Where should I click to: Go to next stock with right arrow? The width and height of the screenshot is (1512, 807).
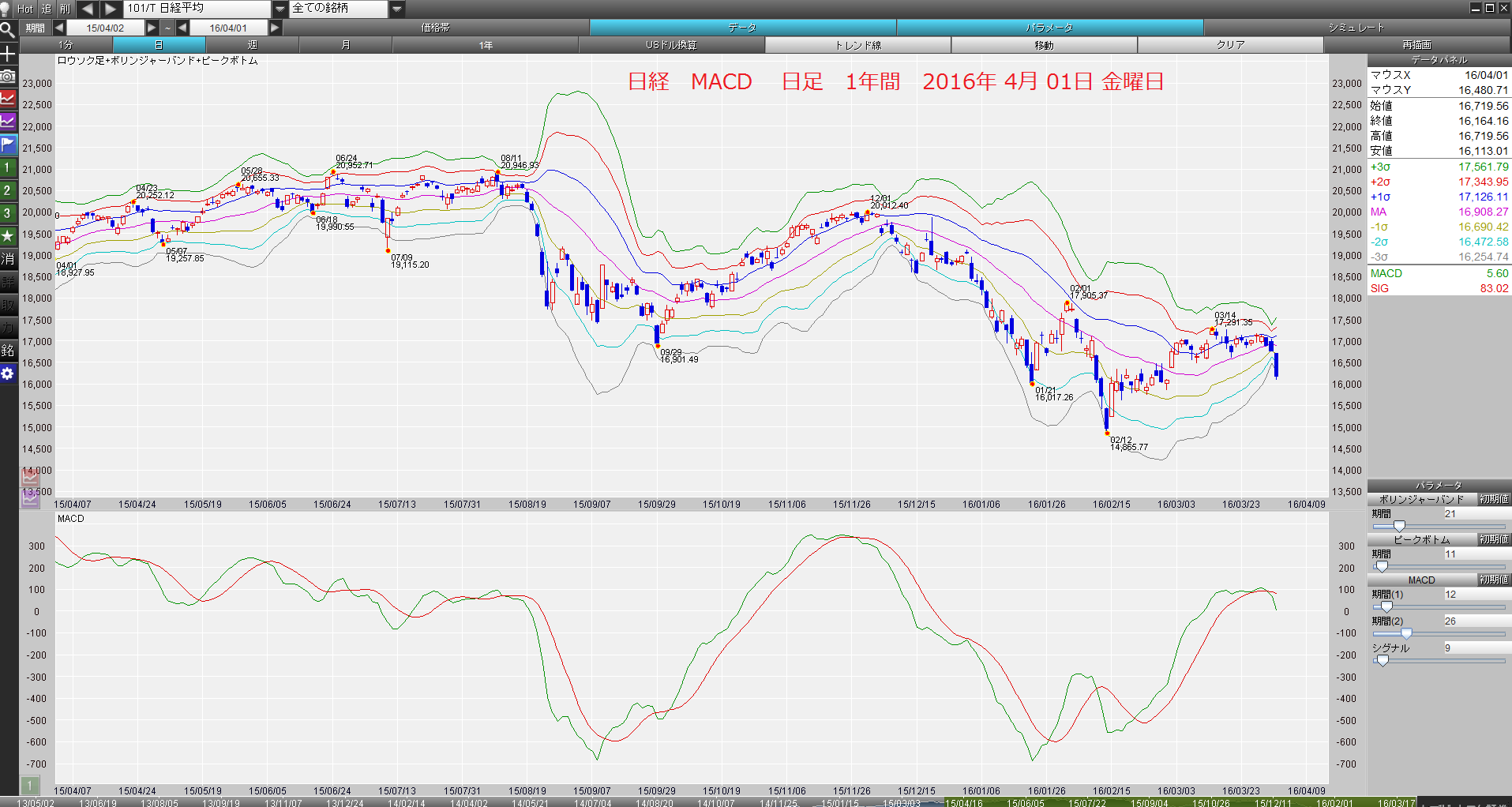111,9
